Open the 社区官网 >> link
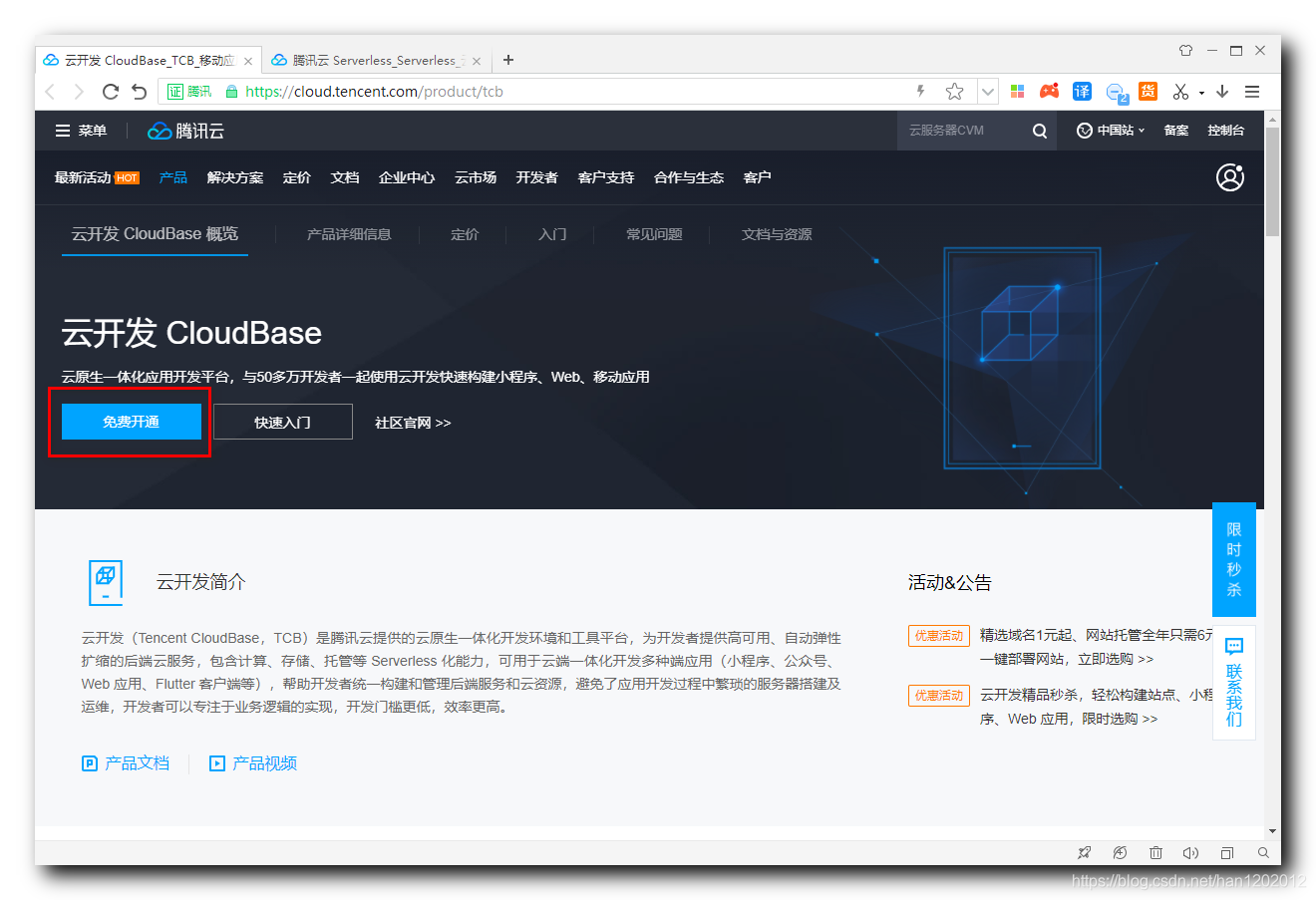This screenshot has width=1316, height=900. pyautogui.click(x=413, y=423)
